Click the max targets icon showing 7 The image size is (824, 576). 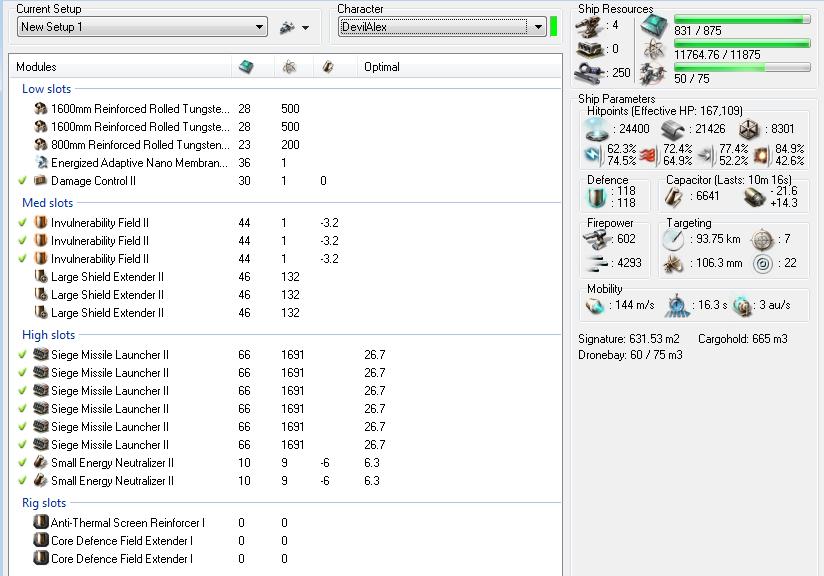click(x=762, y=240)
